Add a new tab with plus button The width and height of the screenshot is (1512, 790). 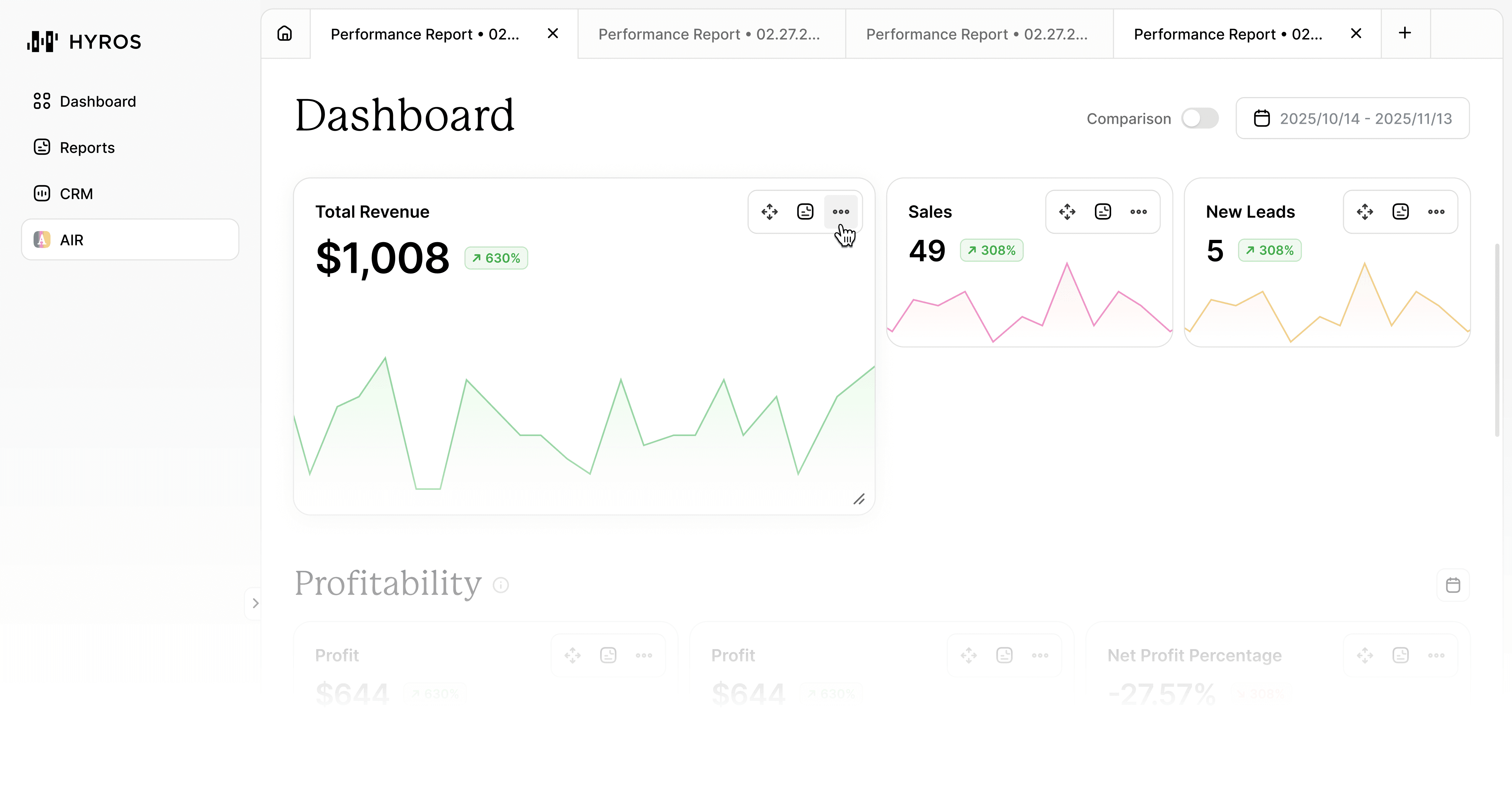[x=1404, y=34]
